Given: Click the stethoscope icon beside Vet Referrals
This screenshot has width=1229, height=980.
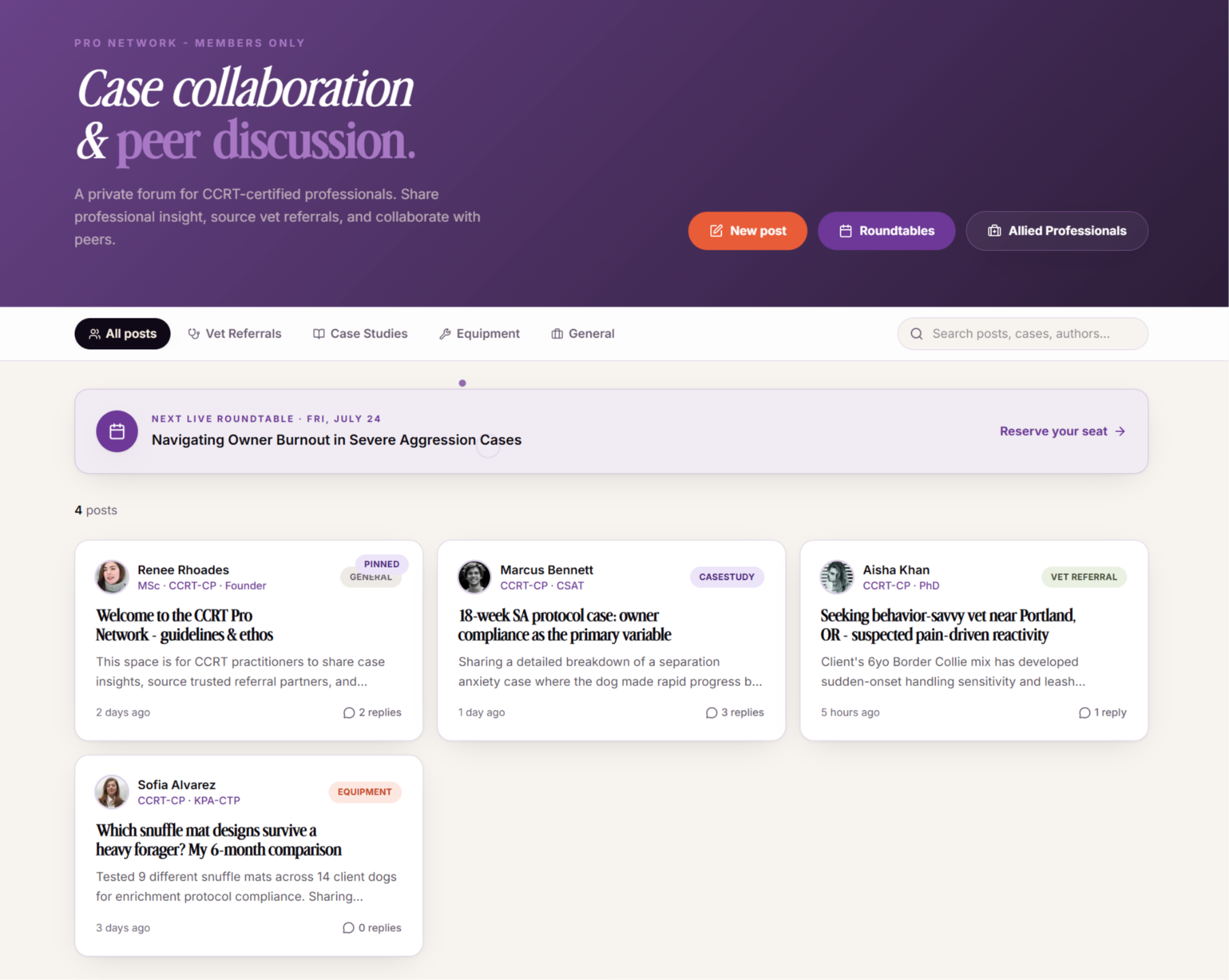Looking at the screenshot, I should (194, 333).
